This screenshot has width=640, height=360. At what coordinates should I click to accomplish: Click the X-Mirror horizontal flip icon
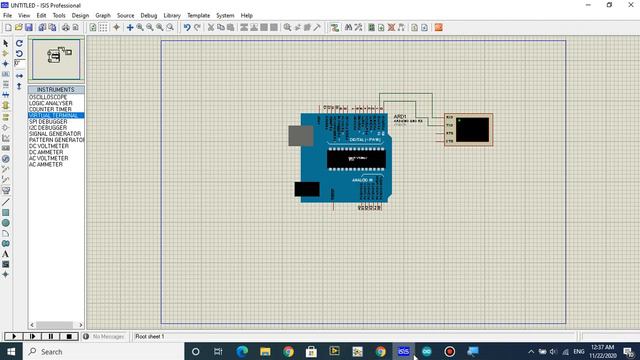(19, 76)
